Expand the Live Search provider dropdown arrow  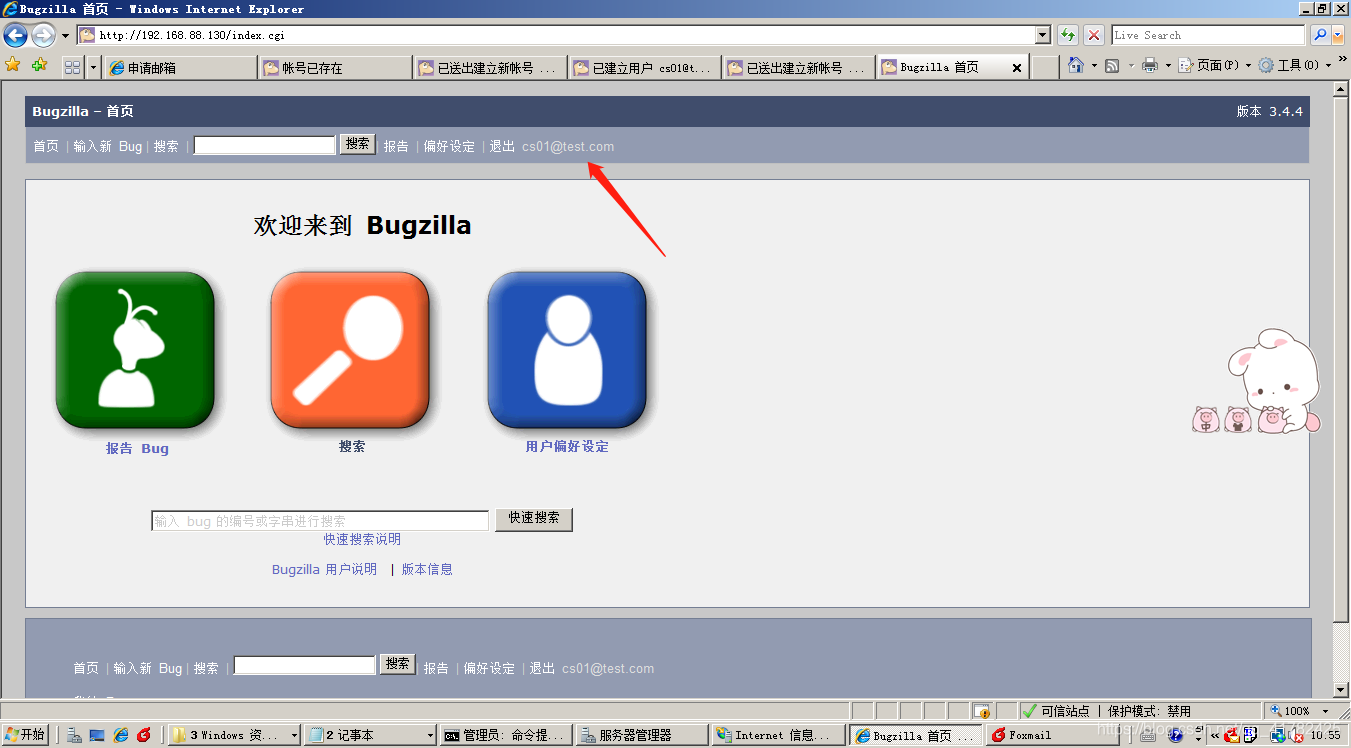[x=1339, y=35]
